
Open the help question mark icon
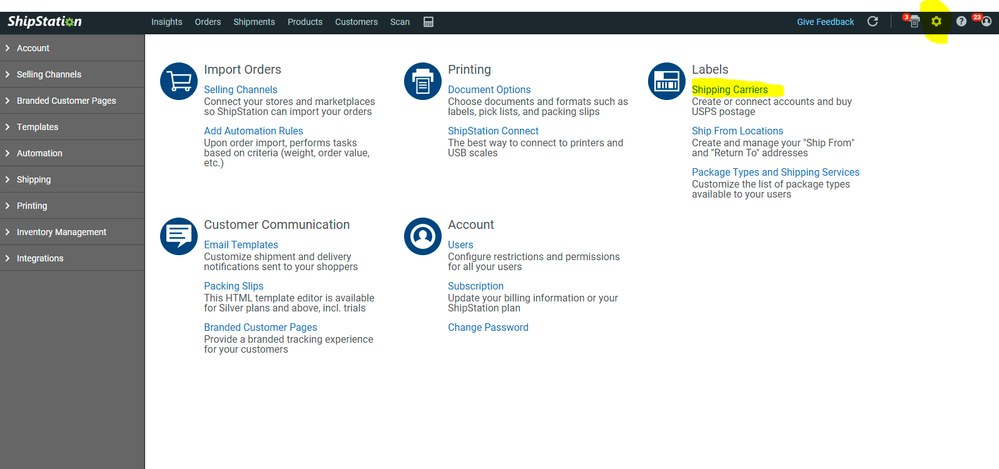pos(961,22)
